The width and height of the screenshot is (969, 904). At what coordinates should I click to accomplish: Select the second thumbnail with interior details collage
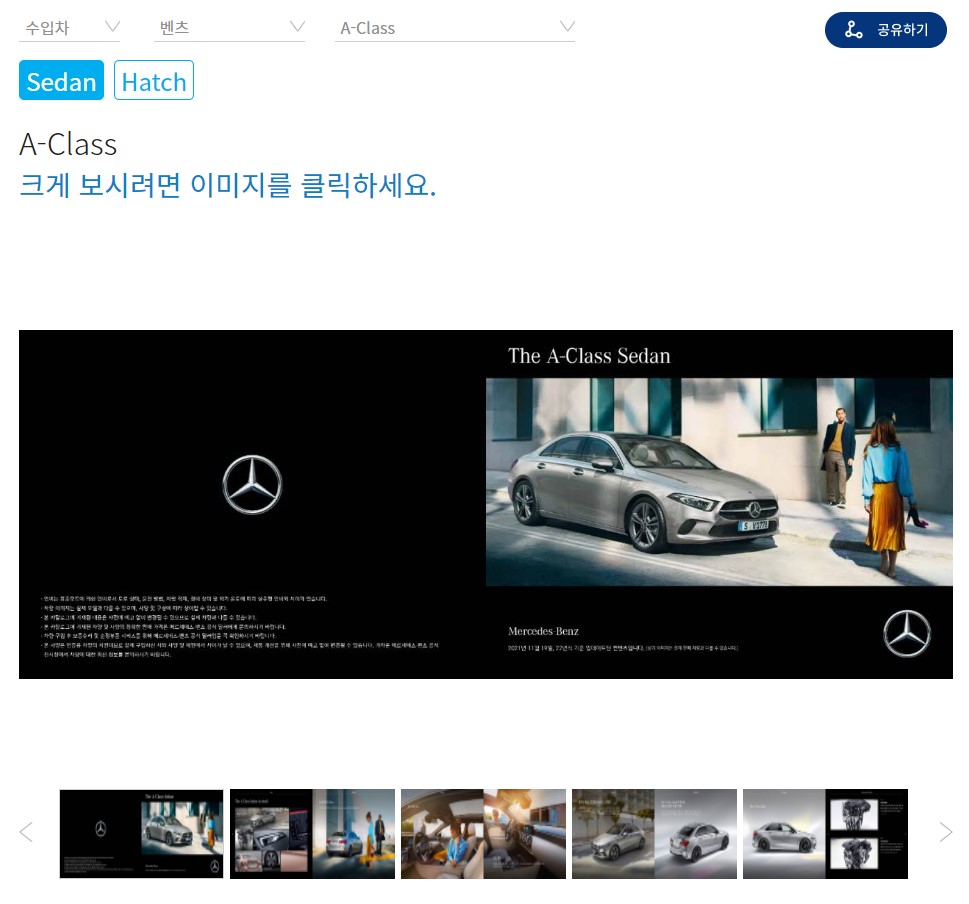(312, 834)
